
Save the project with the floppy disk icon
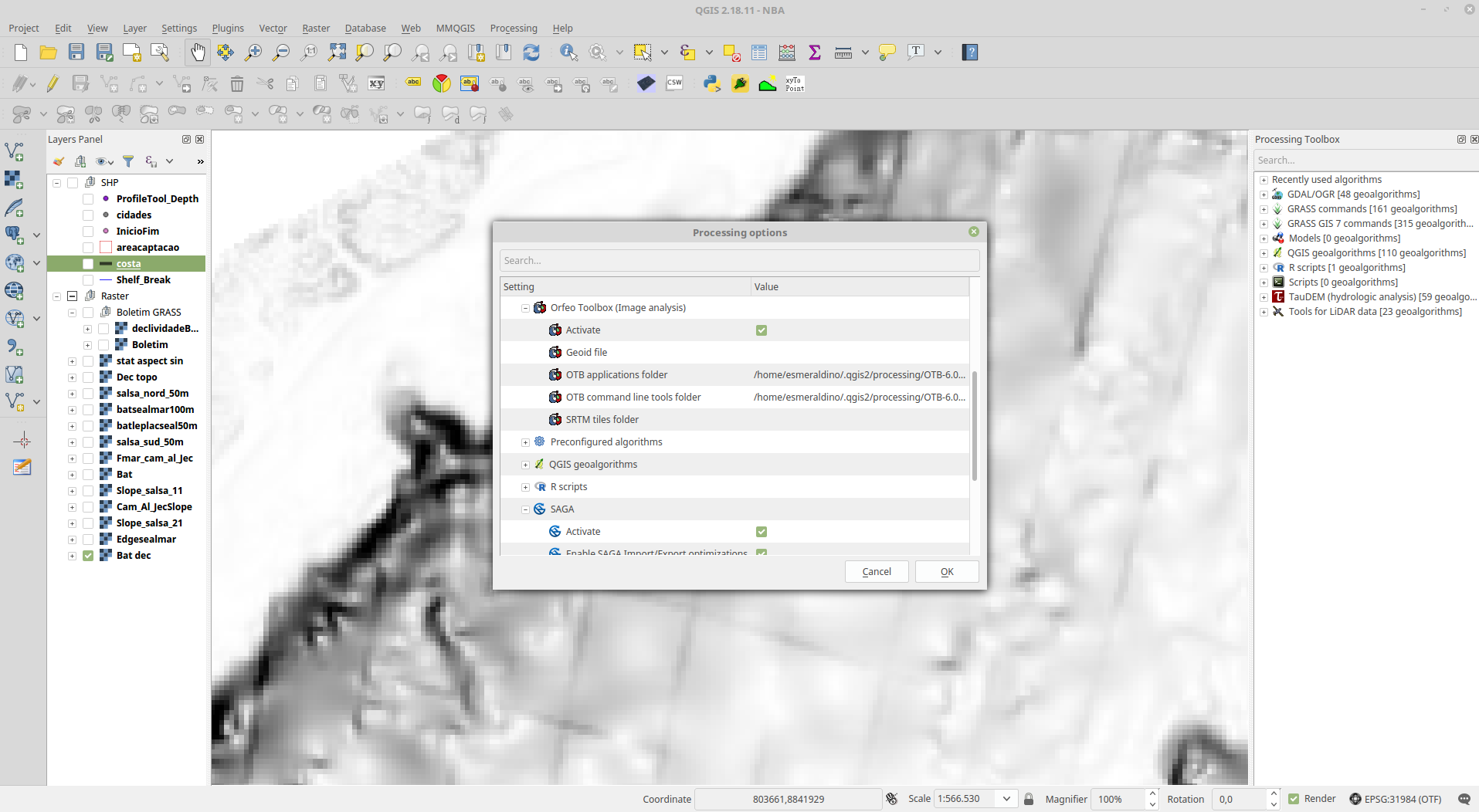point(76,52)
